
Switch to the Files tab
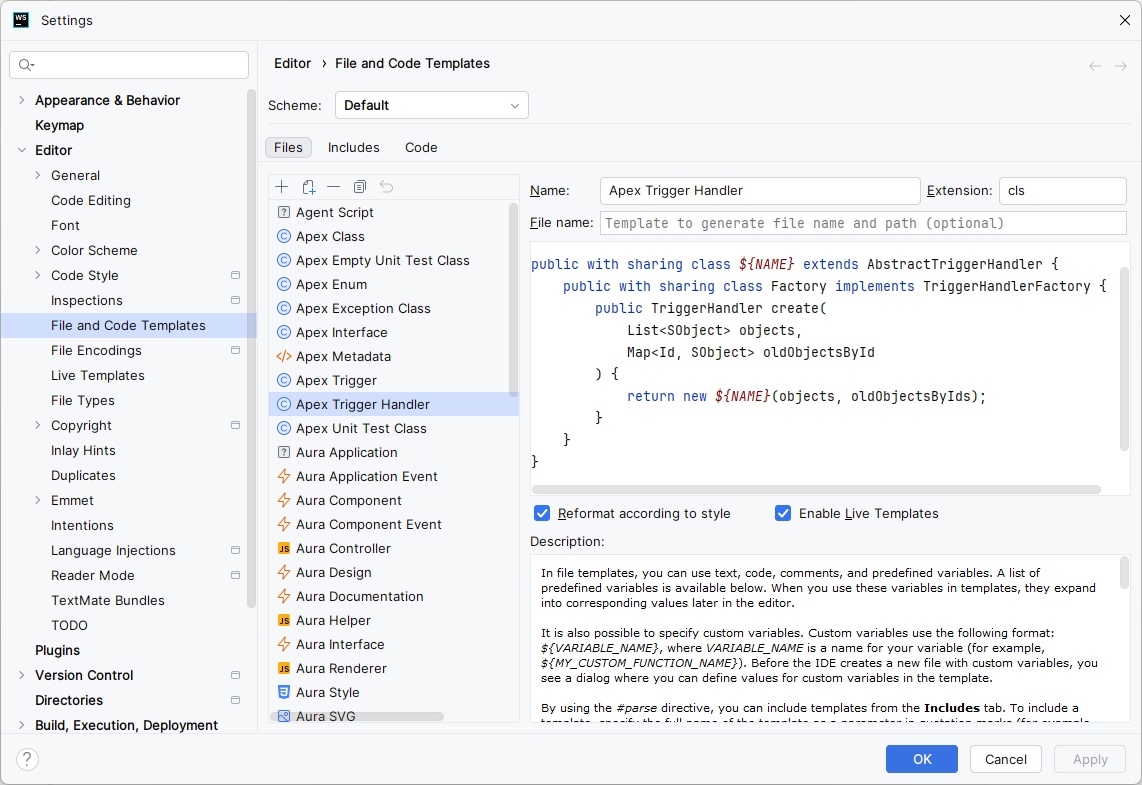click(288, 147)
